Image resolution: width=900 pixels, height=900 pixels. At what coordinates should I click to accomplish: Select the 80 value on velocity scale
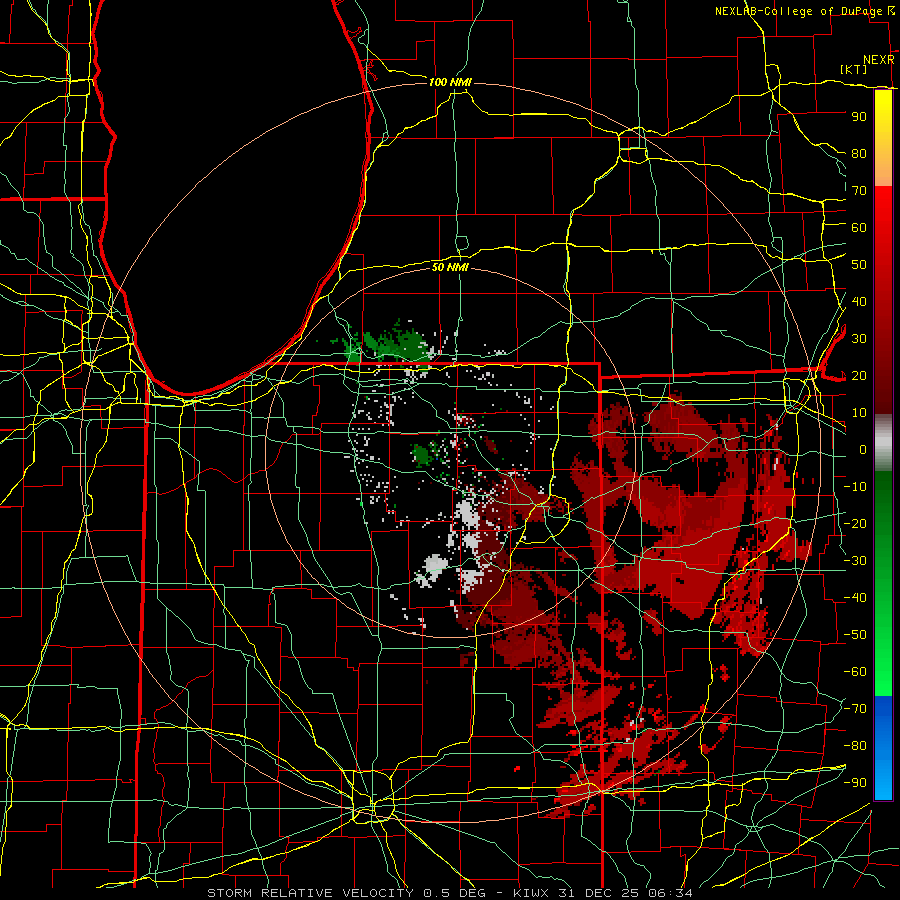(x=859, y=153)
